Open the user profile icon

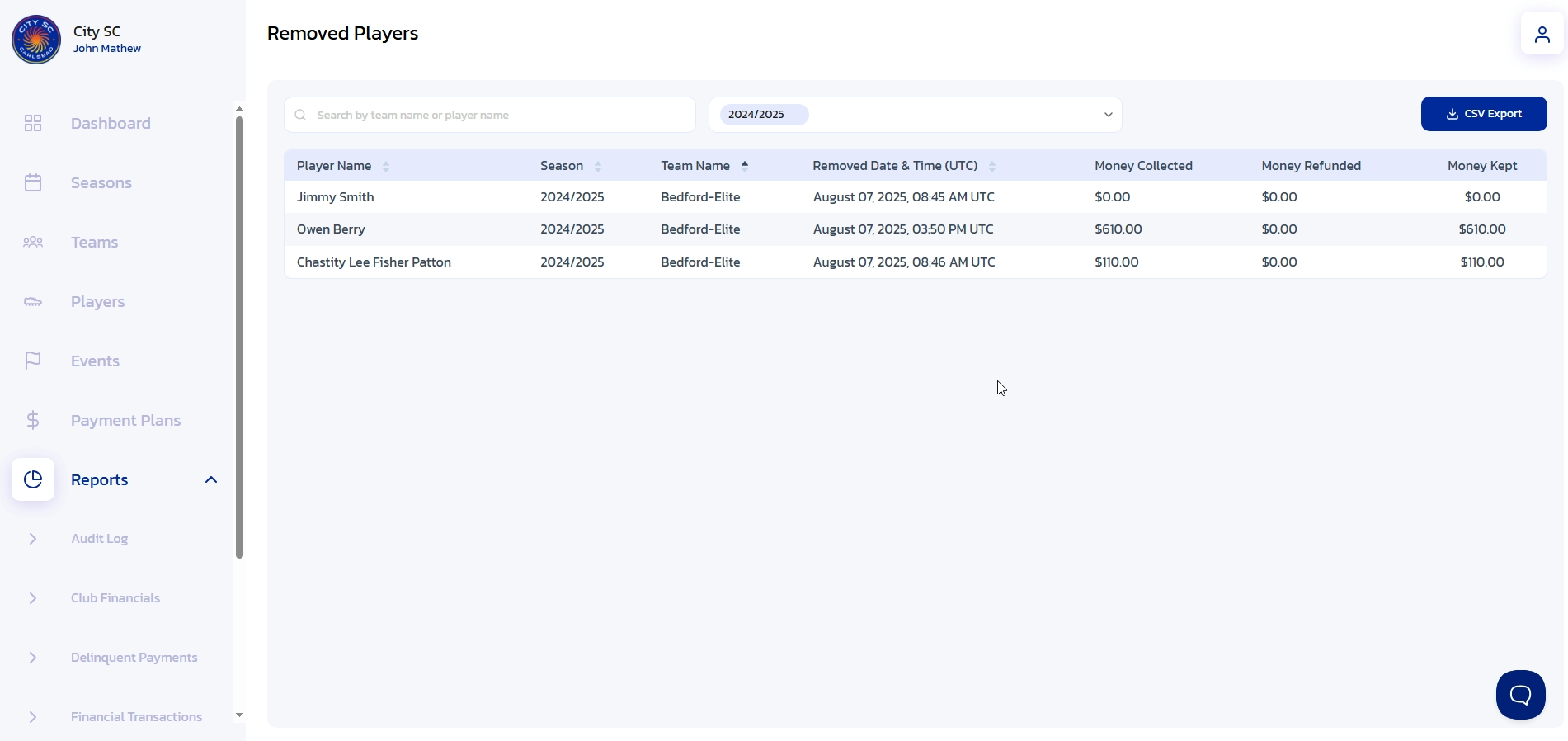(1542, 34)
